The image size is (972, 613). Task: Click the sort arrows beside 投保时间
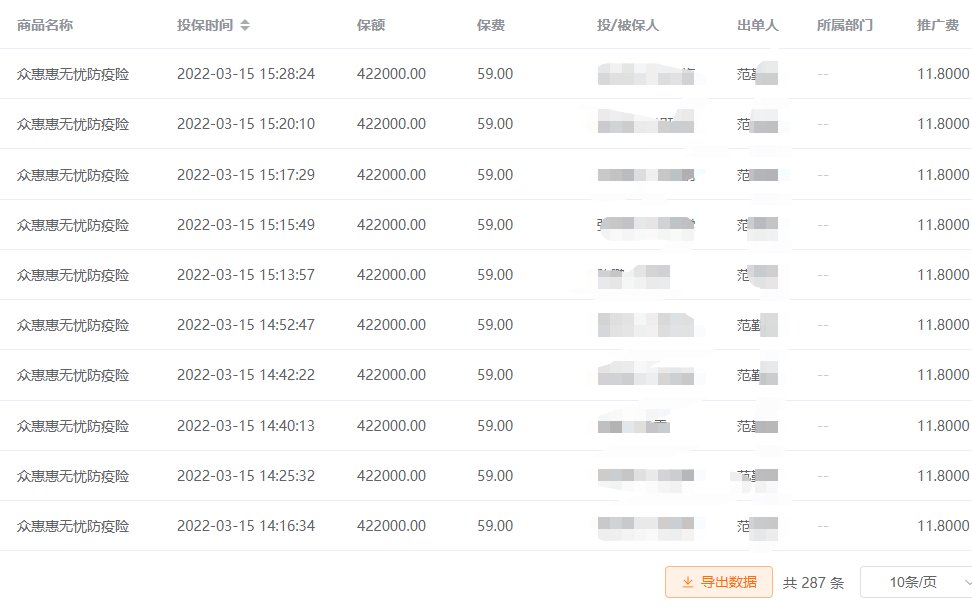(x=245, y=25)
